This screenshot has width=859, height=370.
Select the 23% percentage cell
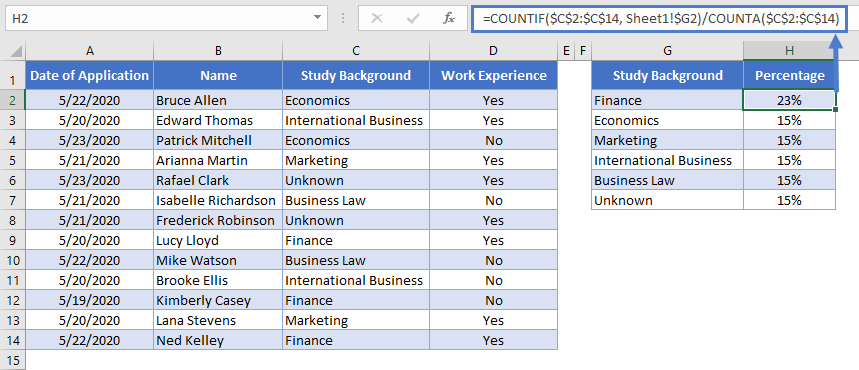click(x=789, y=101)
